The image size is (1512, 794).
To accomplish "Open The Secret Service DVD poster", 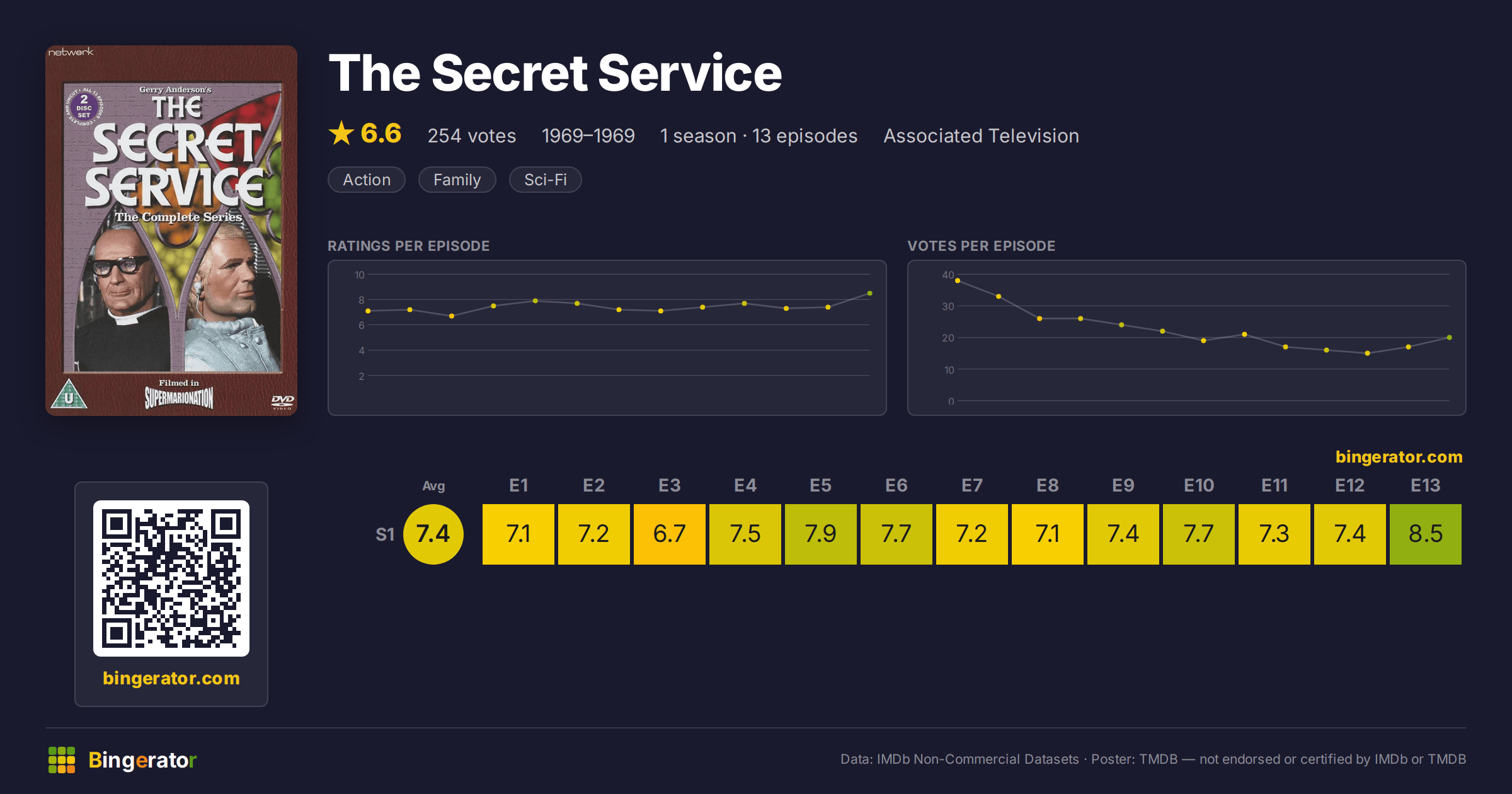I will [171, 231].
